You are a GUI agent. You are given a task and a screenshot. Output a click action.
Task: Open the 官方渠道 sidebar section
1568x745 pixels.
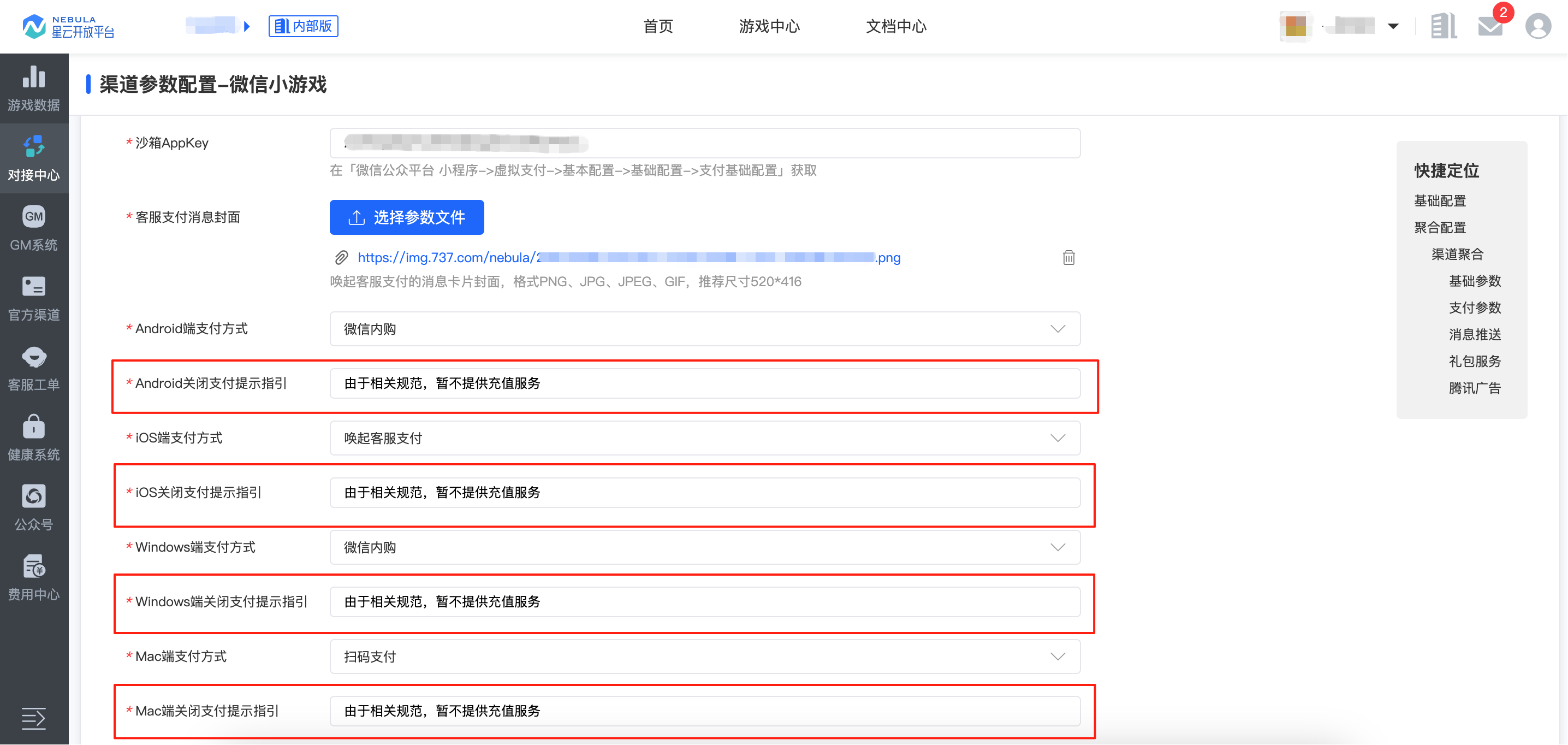click(x=34, y=298)
